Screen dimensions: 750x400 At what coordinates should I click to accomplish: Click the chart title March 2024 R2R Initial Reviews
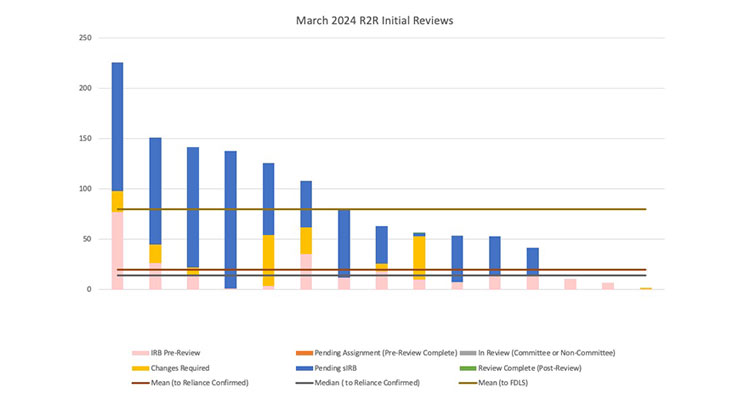click(375, 20)
